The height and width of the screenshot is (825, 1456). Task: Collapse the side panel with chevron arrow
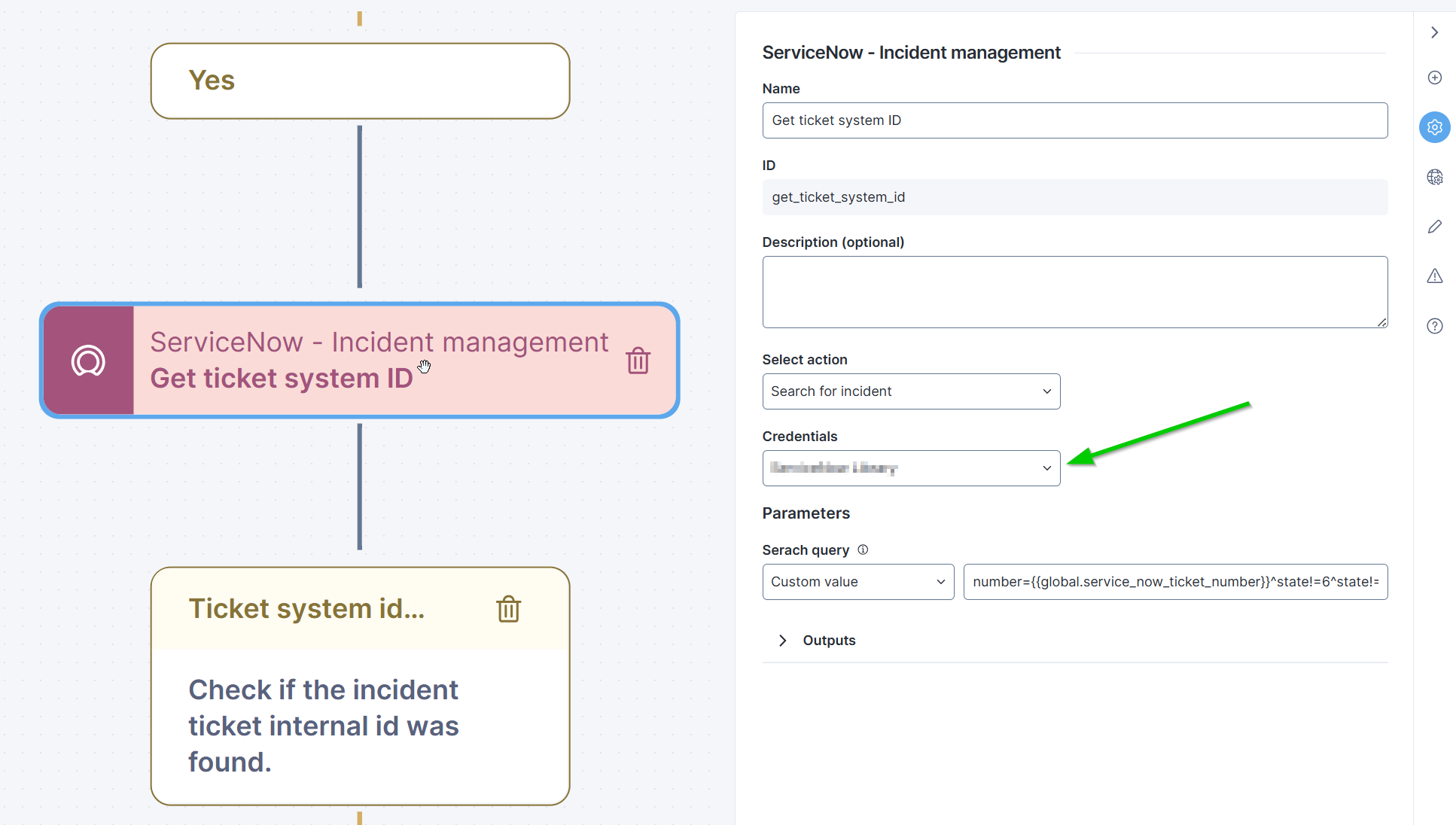coord(1434,32)
